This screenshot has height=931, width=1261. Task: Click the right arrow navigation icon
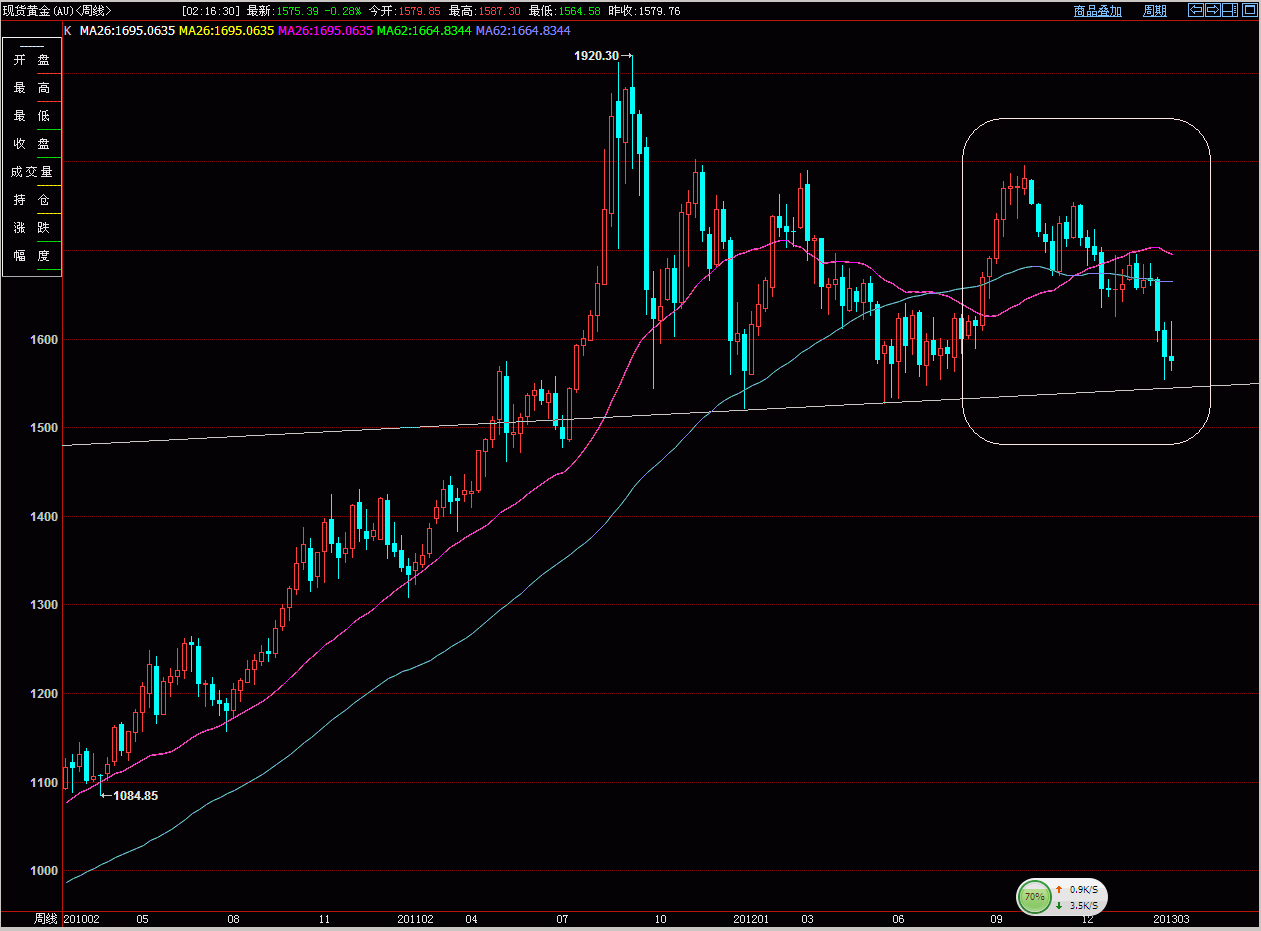1212,11
